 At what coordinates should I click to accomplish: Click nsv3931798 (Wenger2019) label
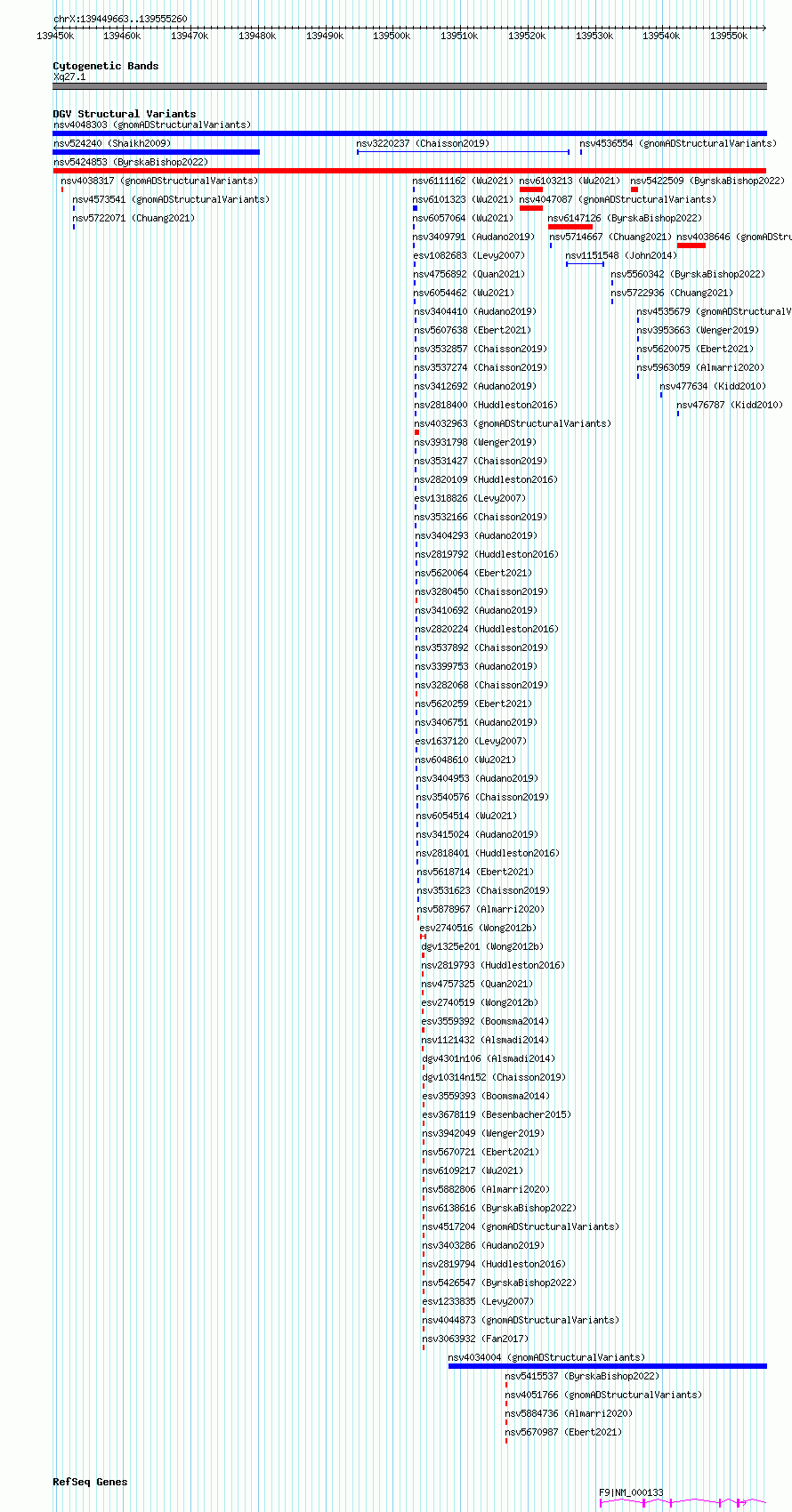coord(475,442)
